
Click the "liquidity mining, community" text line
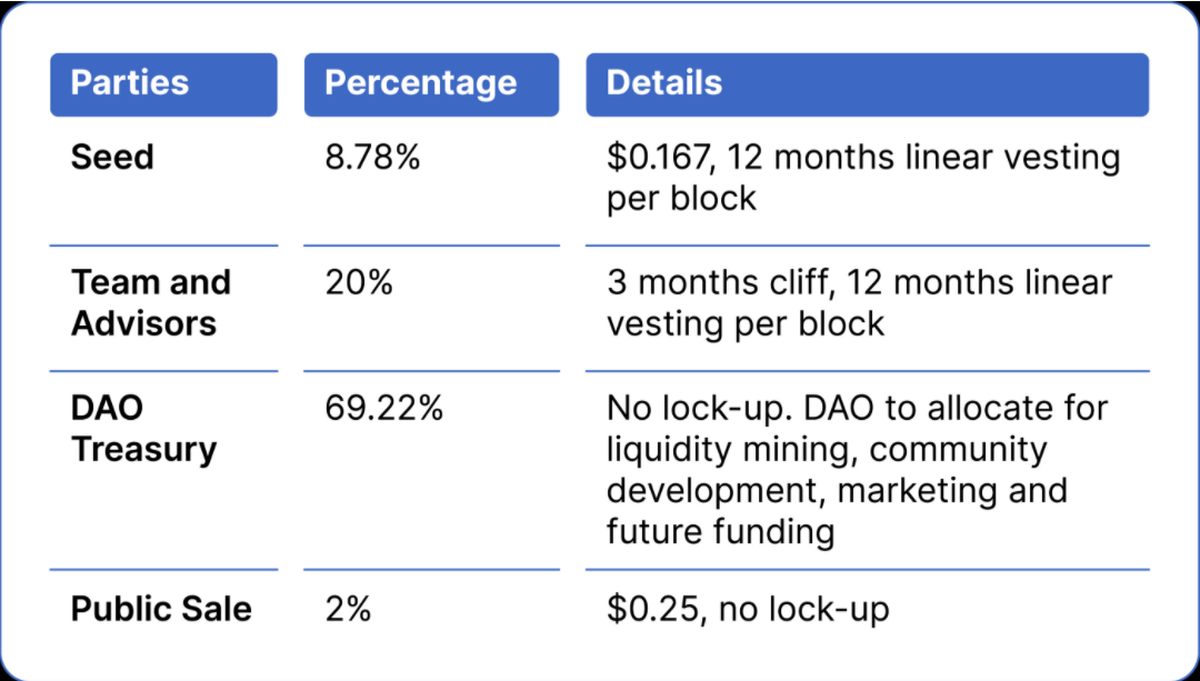[x=826, y=450]
